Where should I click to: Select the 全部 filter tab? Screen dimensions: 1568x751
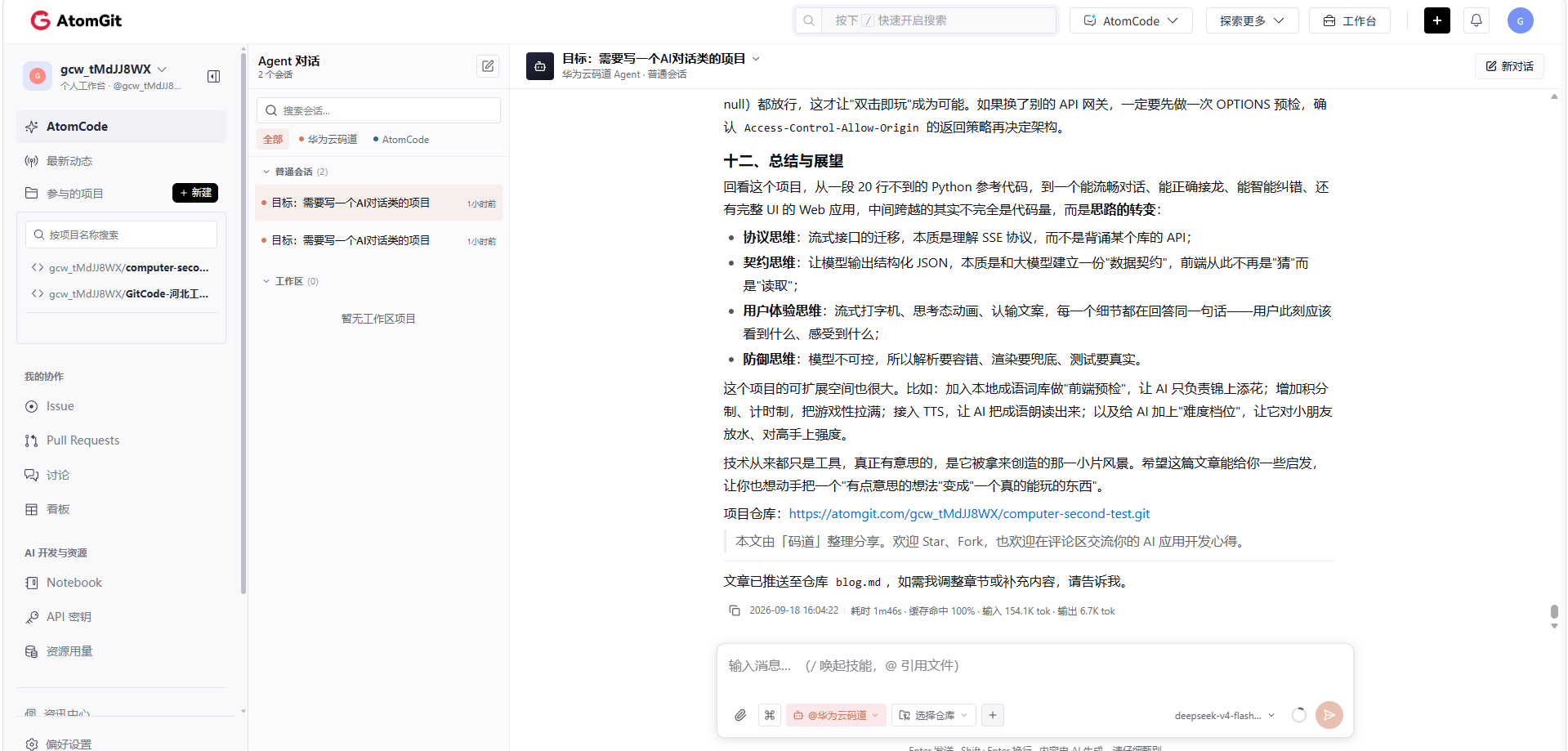(273, 140)
